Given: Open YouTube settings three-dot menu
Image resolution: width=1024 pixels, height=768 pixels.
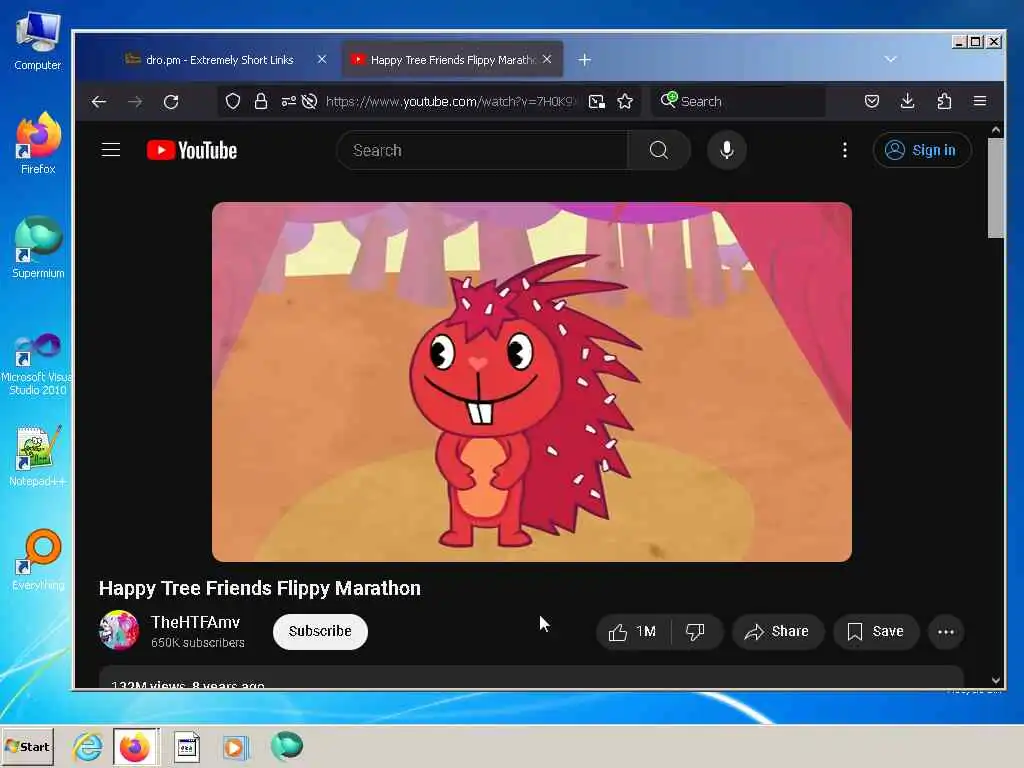Looking at the screenshot, I should [844, 150].
